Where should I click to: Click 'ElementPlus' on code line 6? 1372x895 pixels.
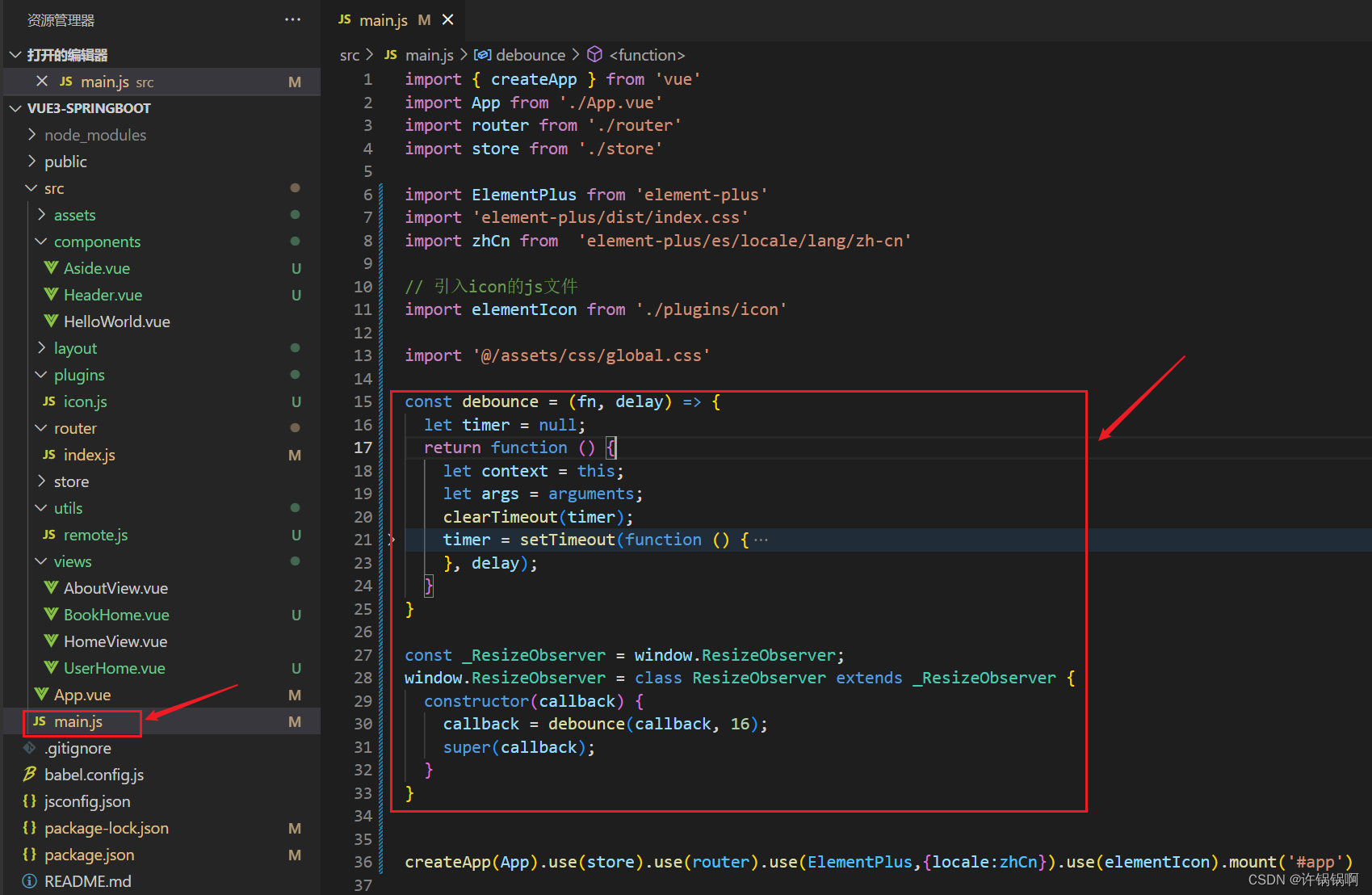pyautogui.click(x=524, y=195)
